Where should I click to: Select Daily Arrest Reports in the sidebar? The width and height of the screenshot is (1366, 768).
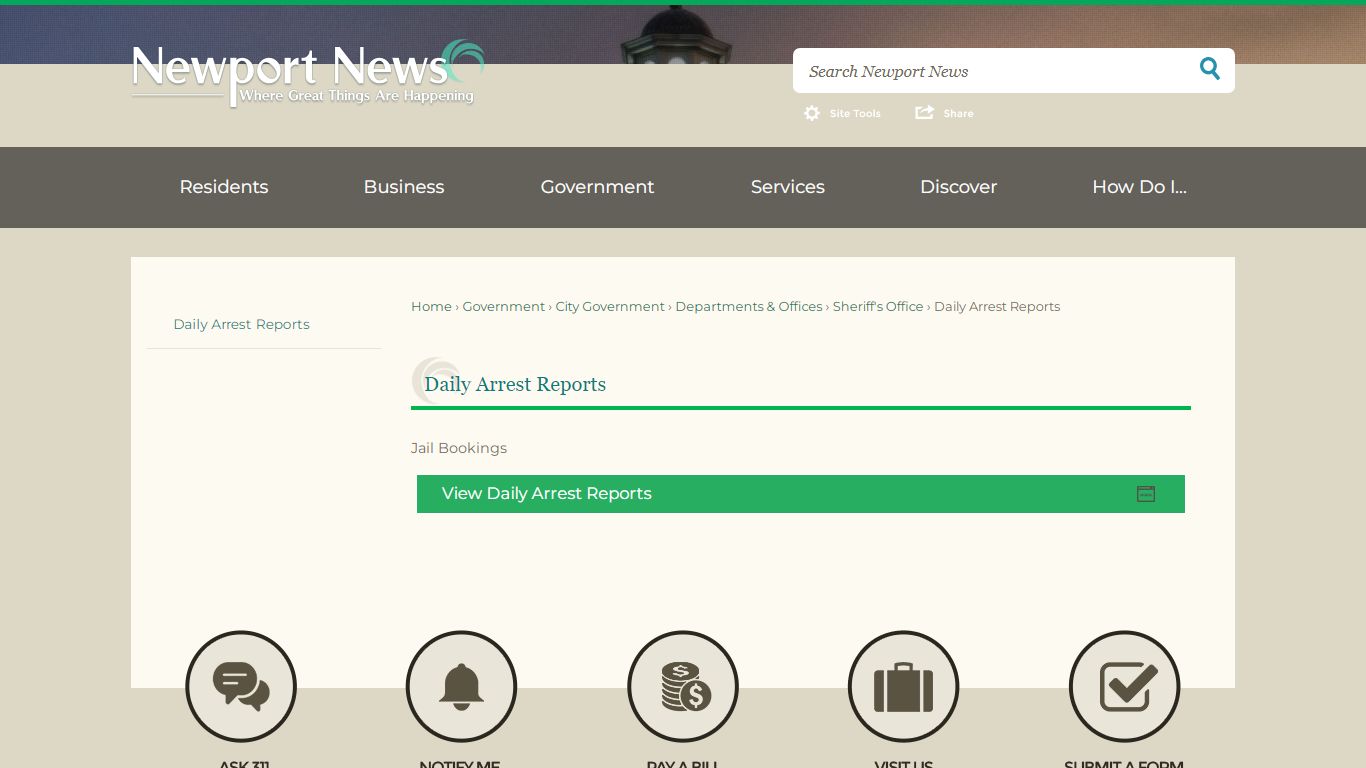coord(241,324)
